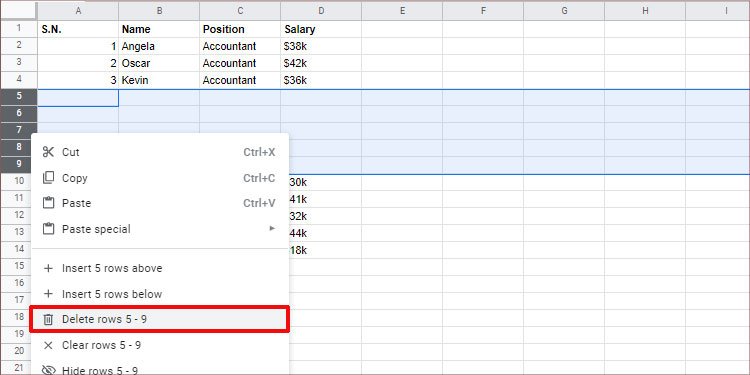Click the scissors Cut icon
The height and width of the screenshot is (375, 750).
(48, 153)
